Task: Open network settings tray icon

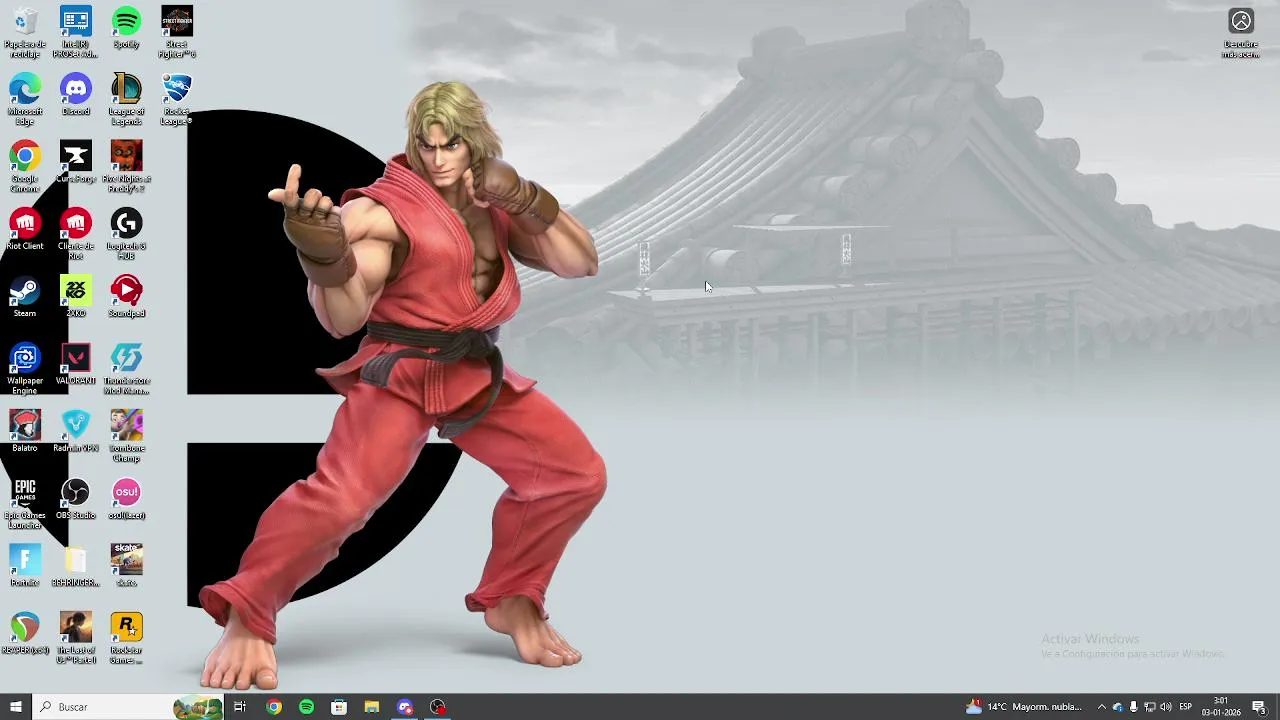Action: tap(1150, 707)
